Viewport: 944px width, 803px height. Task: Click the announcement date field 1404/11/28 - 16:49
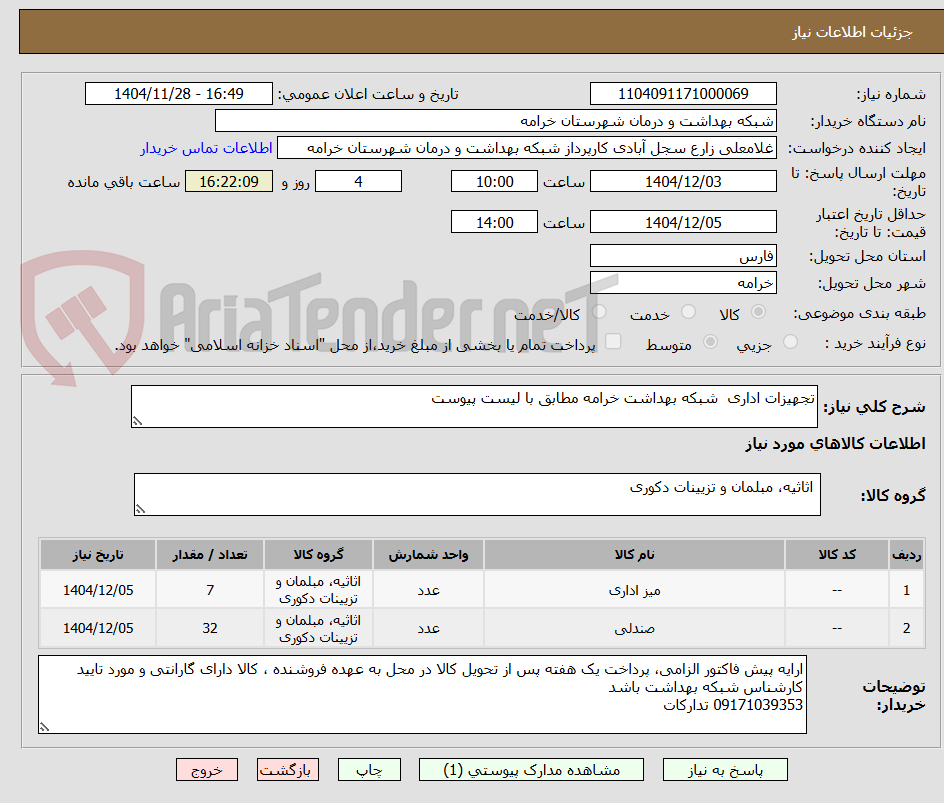179,94
